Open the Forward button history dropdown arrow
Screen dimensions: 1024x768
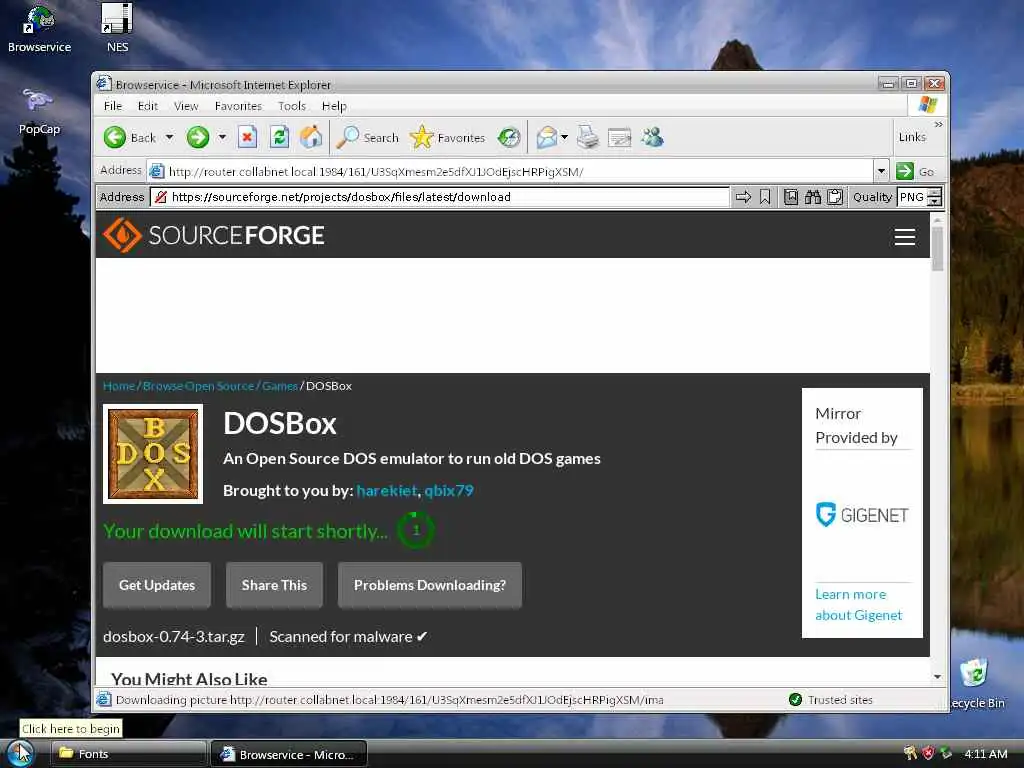pos(222,137)
